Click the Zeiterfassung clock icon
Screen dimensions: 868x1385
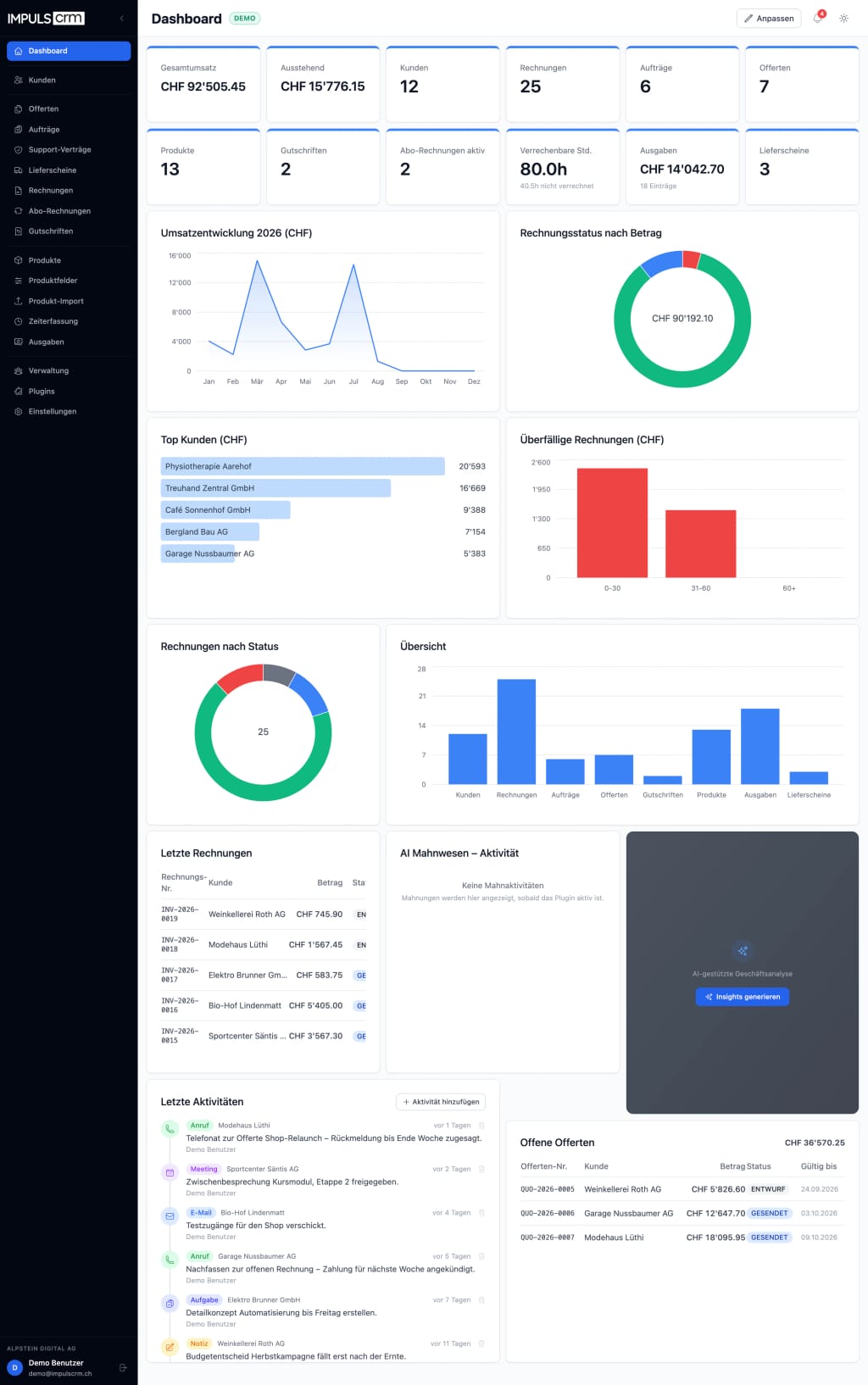(19, 321)
